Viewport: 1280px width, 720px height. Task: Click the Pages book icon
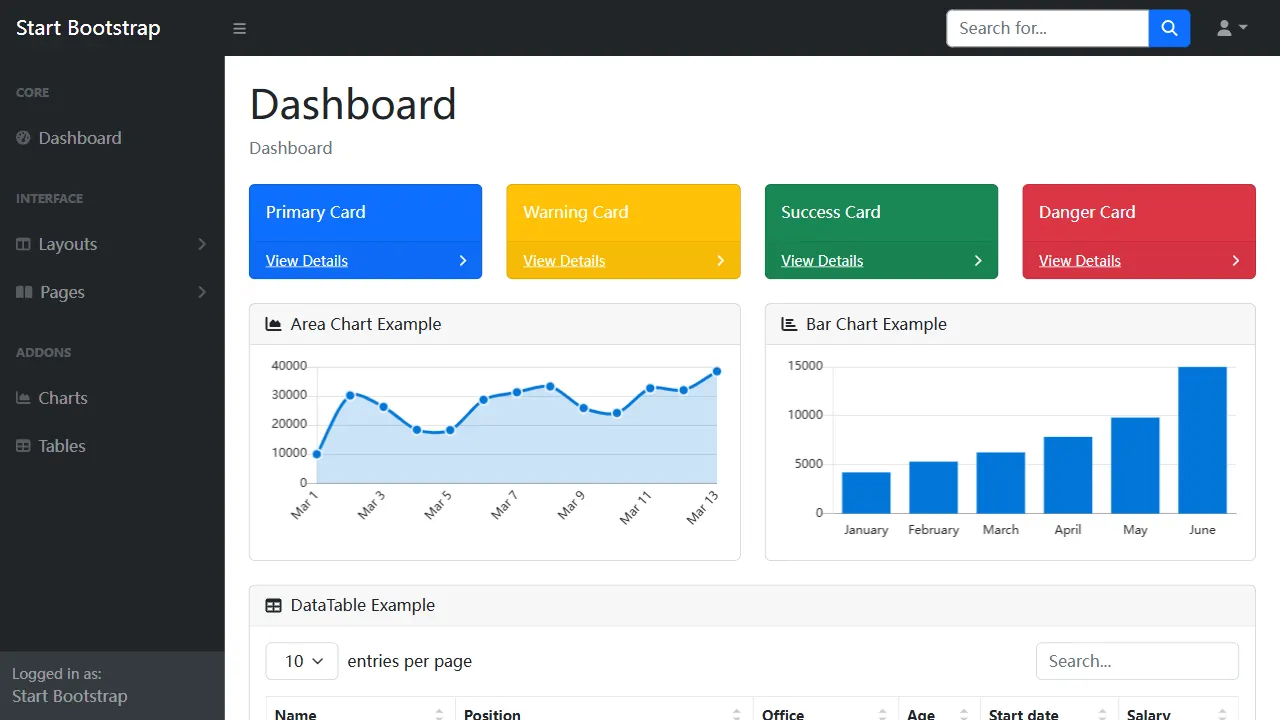[x=24, y=292]
